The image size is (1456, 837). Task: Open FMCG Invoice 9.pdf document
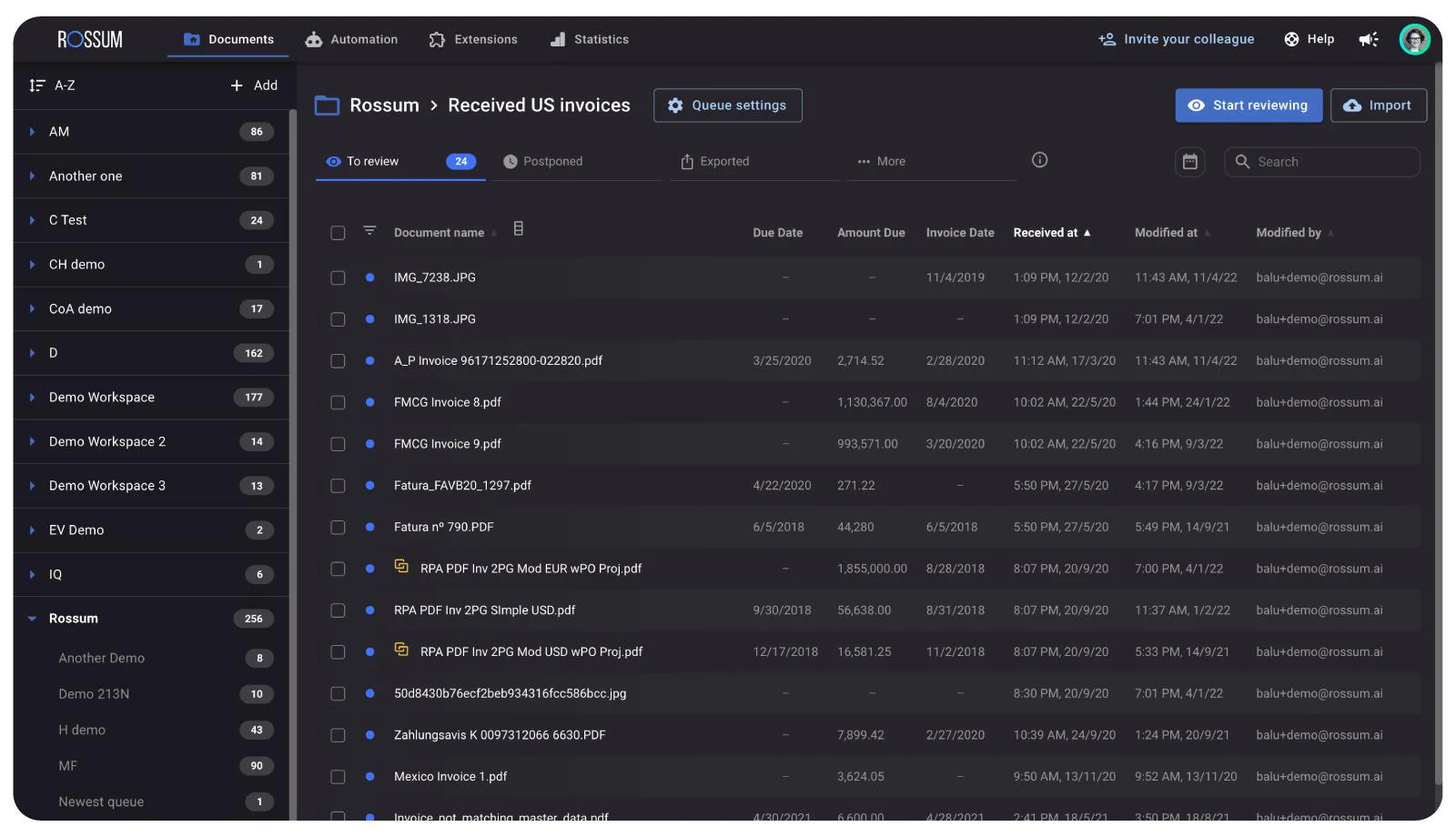[448, 444]
